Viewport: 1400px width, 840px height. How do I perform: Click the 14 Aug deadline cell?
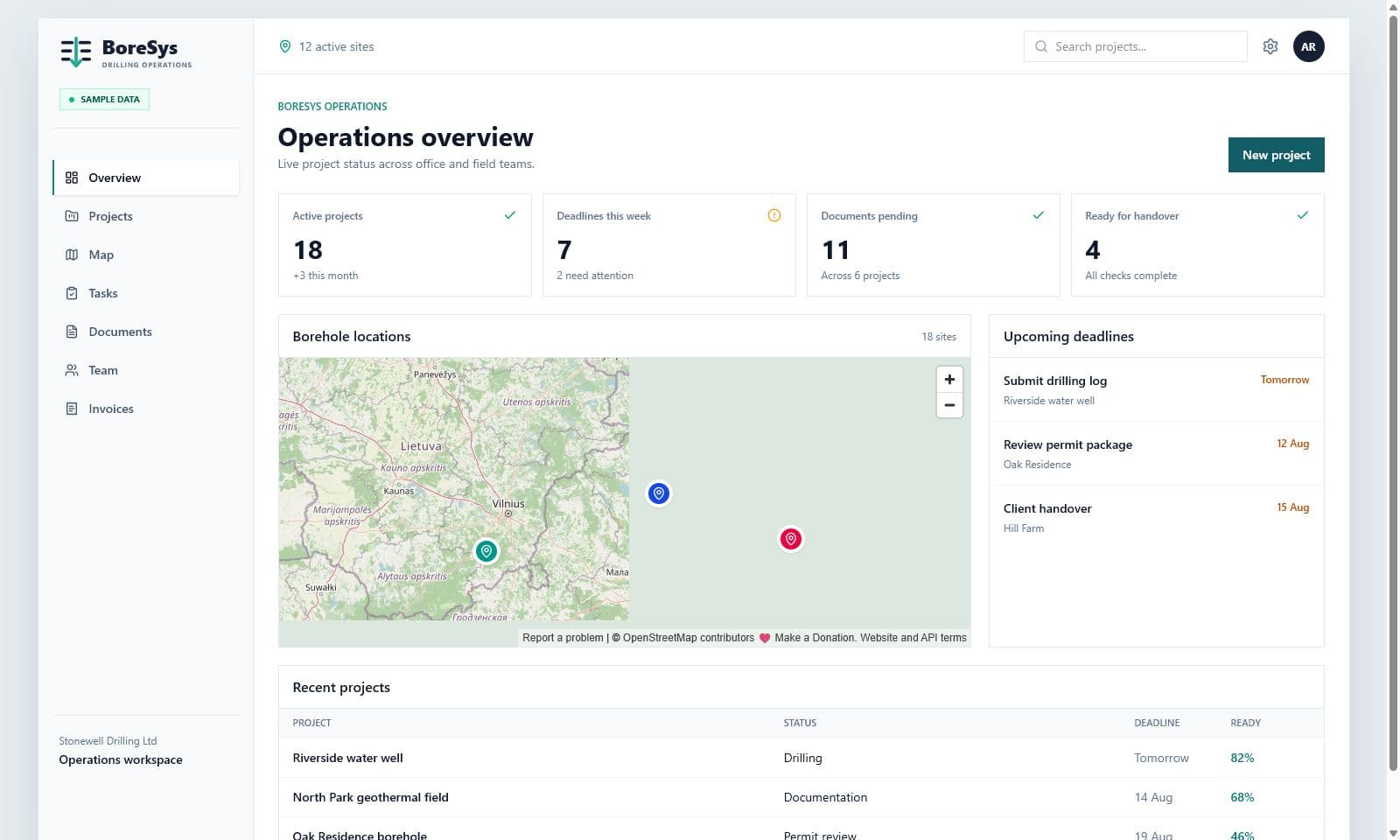(1153, 797)
